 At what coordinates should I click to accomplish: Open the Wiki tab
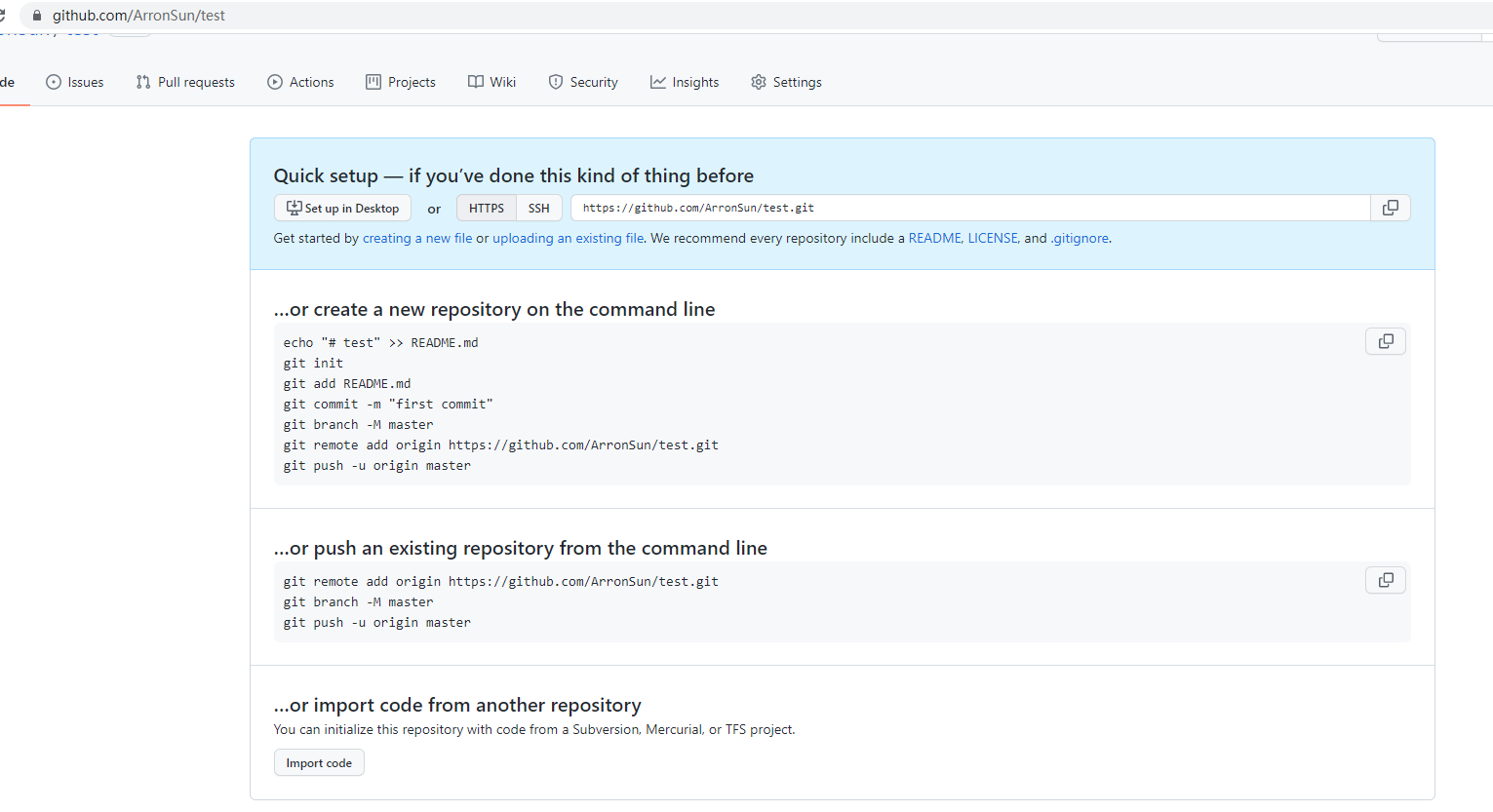click(x=492, y=82)
